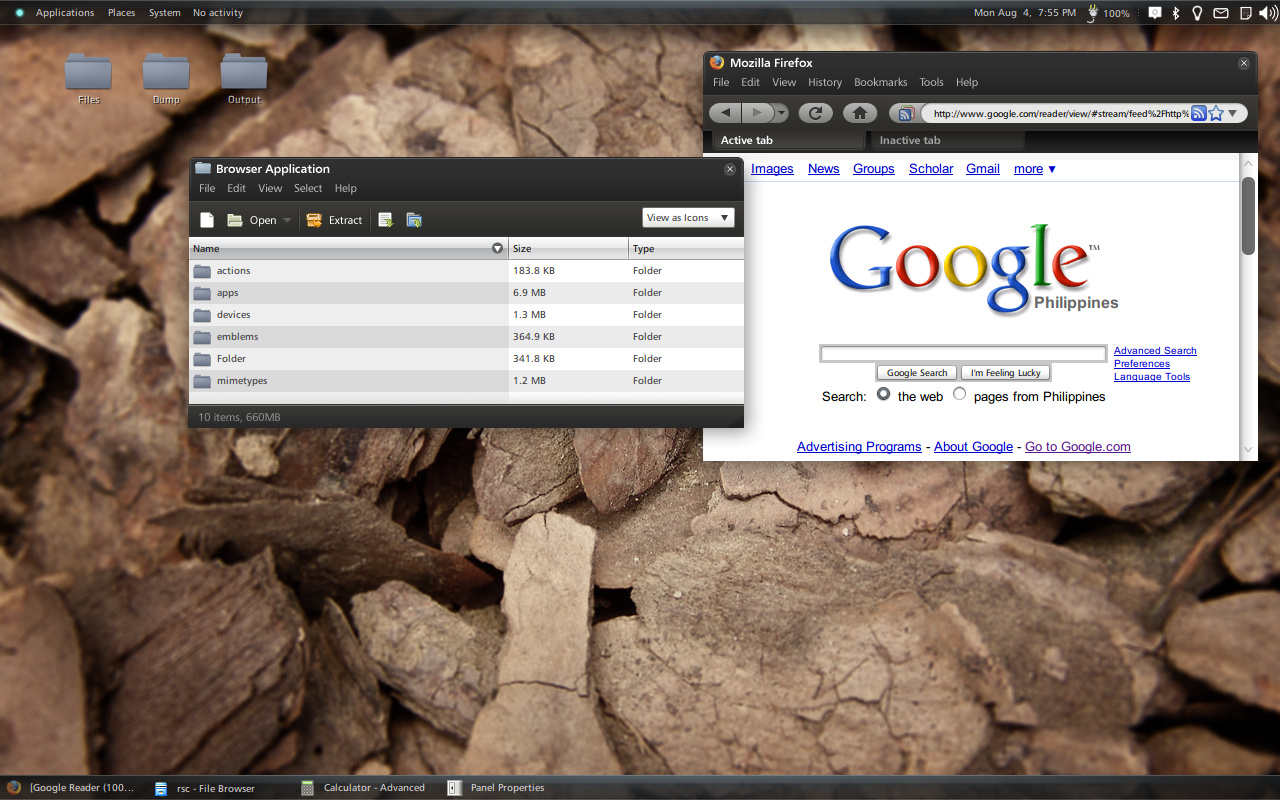
Task: Follow the Advanced Search link
Action: [1155, 351]
